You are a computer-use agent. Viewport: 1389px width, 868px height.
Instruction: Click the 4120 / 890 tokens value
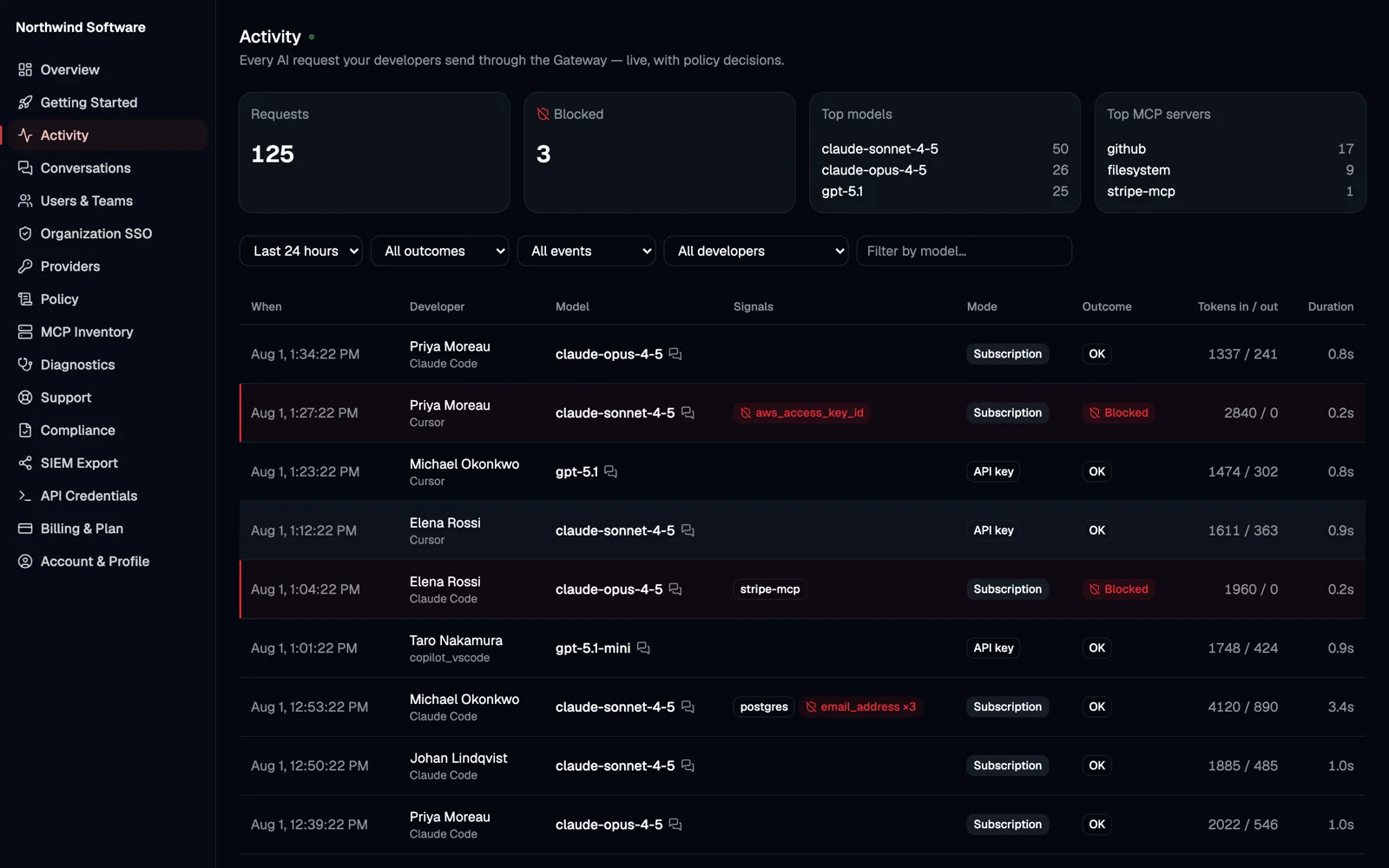tap(1242, 707)
